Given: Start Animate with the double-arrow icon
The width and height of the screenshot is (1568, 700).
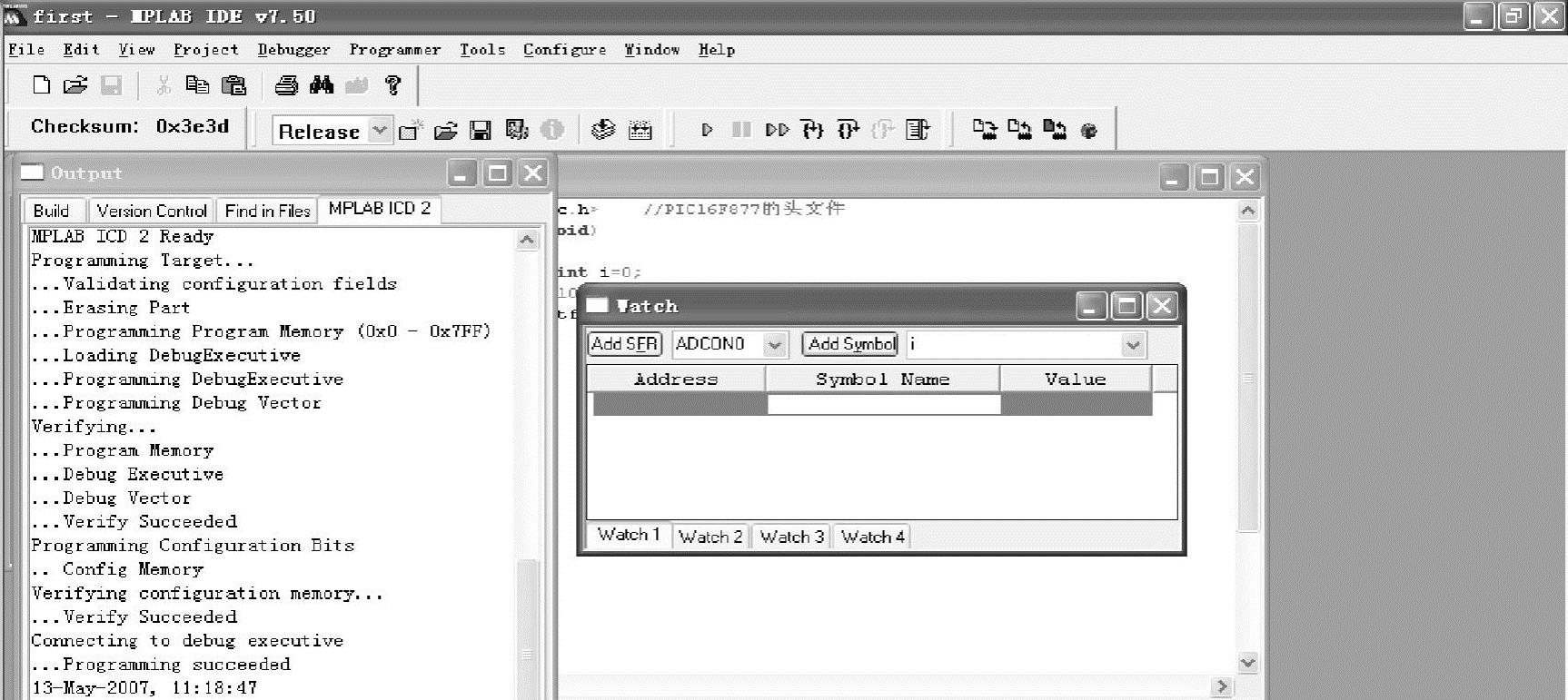Looking at the screenshot, I should tap(777, 130).
